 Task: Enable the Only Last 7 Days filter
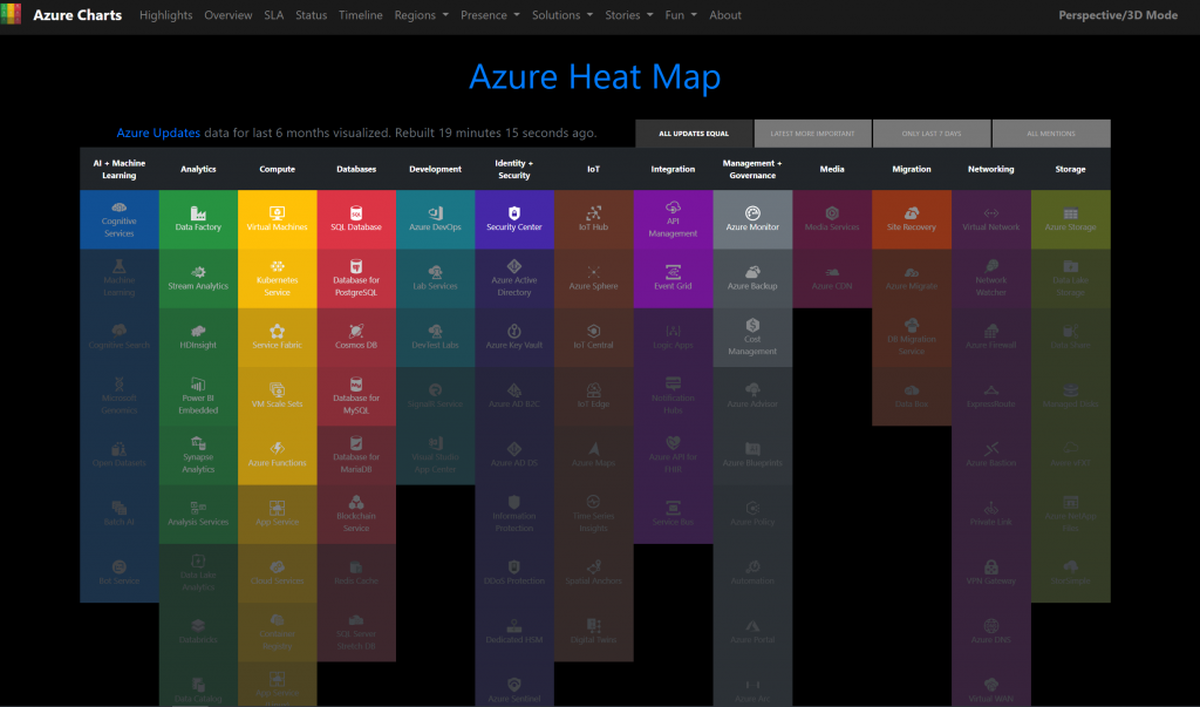click(931, 134)
